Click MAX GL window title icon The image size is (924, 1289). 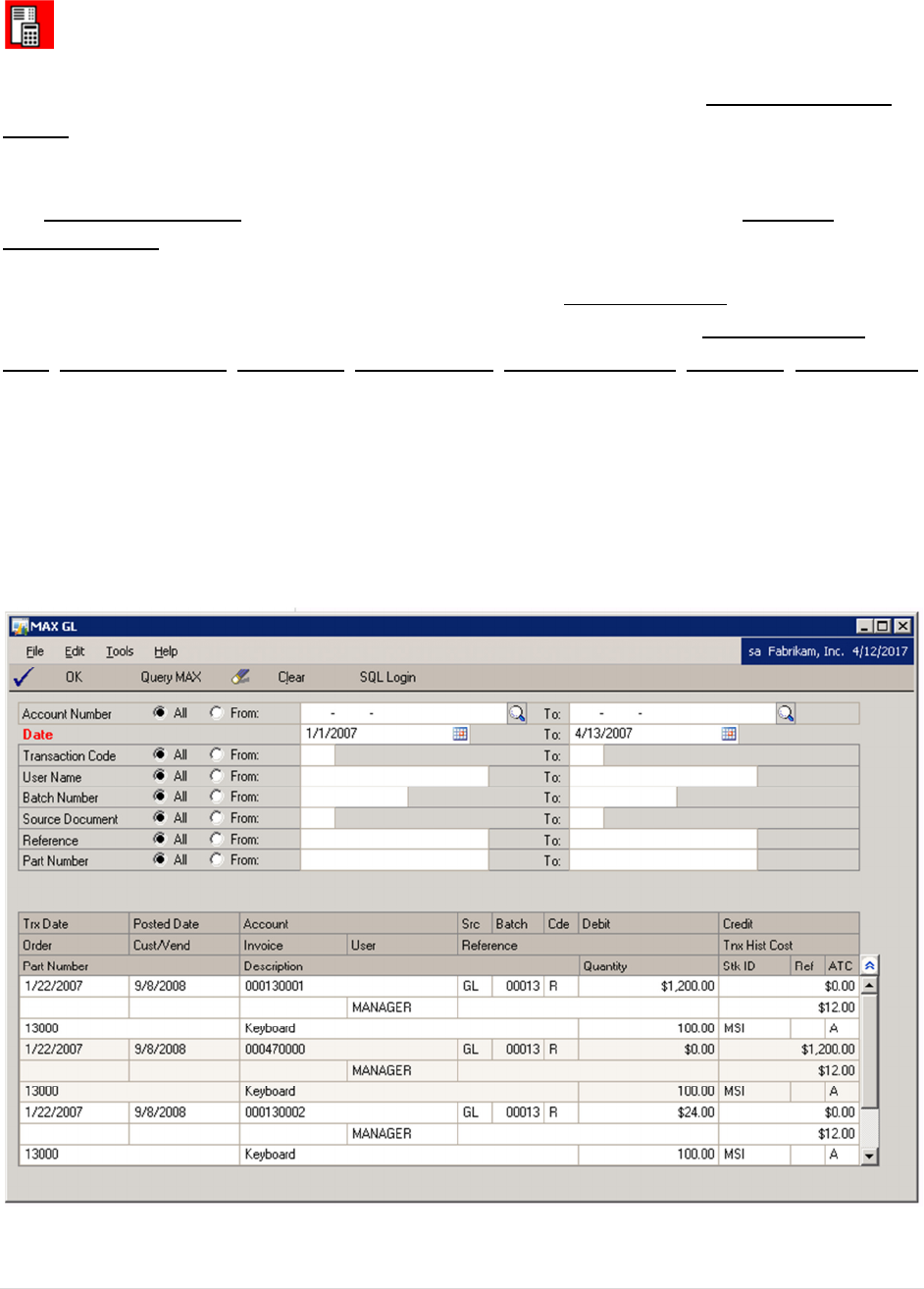point(20,626)
